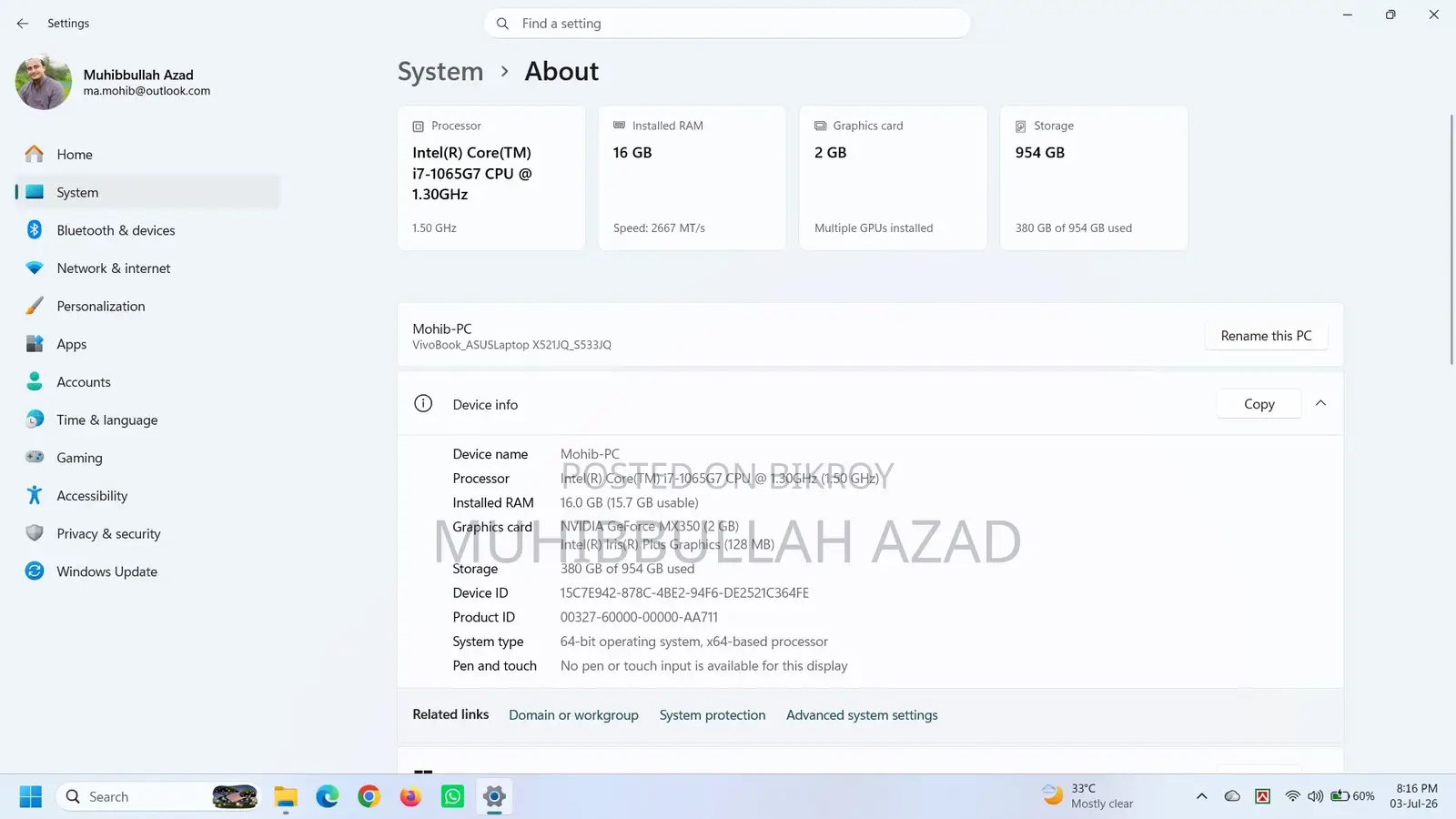Screen dimensions: 1456x819
Task: Click the Windows Update sync icon
Action: (35, 571)
